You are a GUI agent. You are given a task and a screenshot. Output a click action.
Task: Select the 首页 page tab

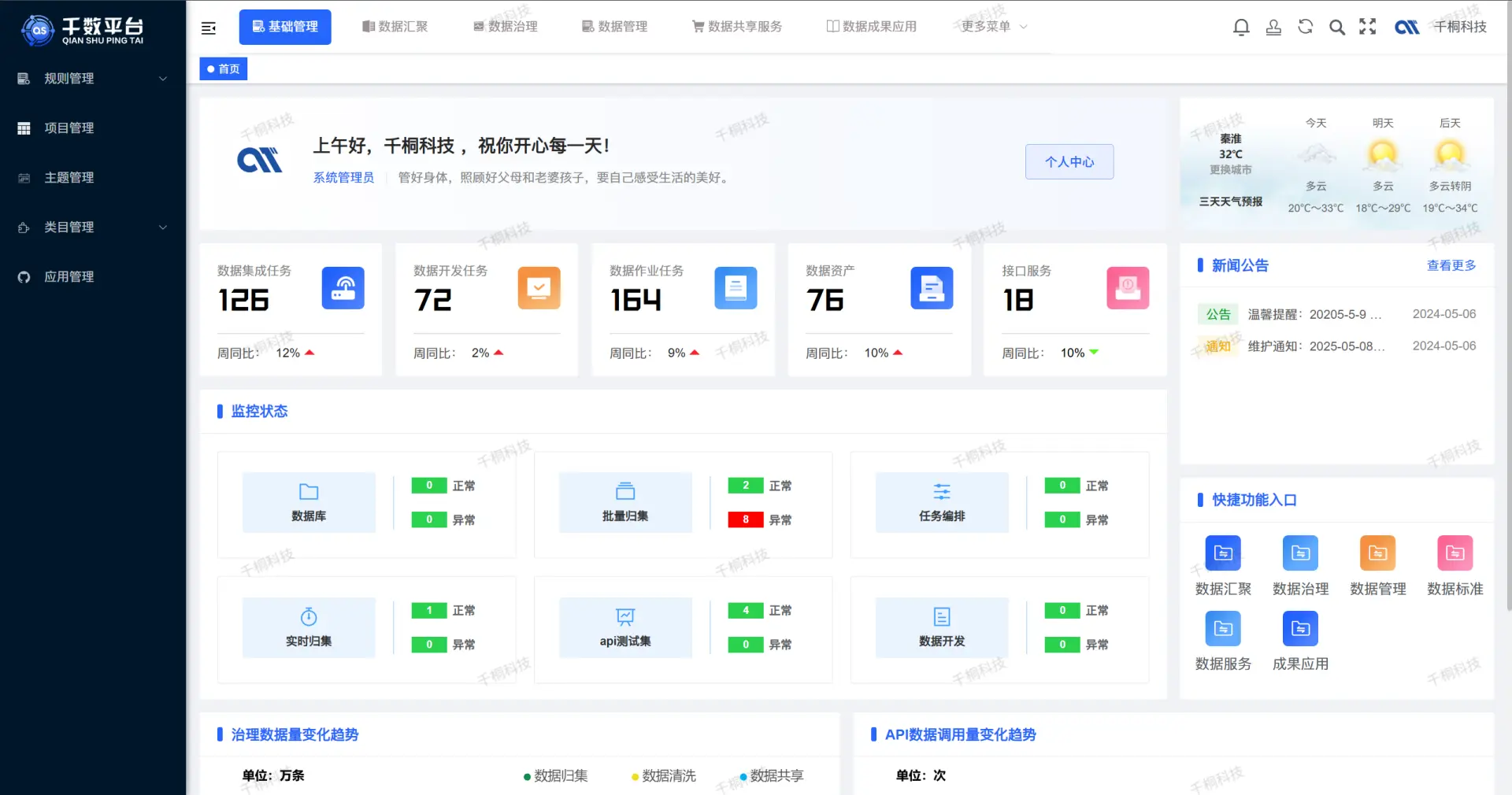(224, 69)
